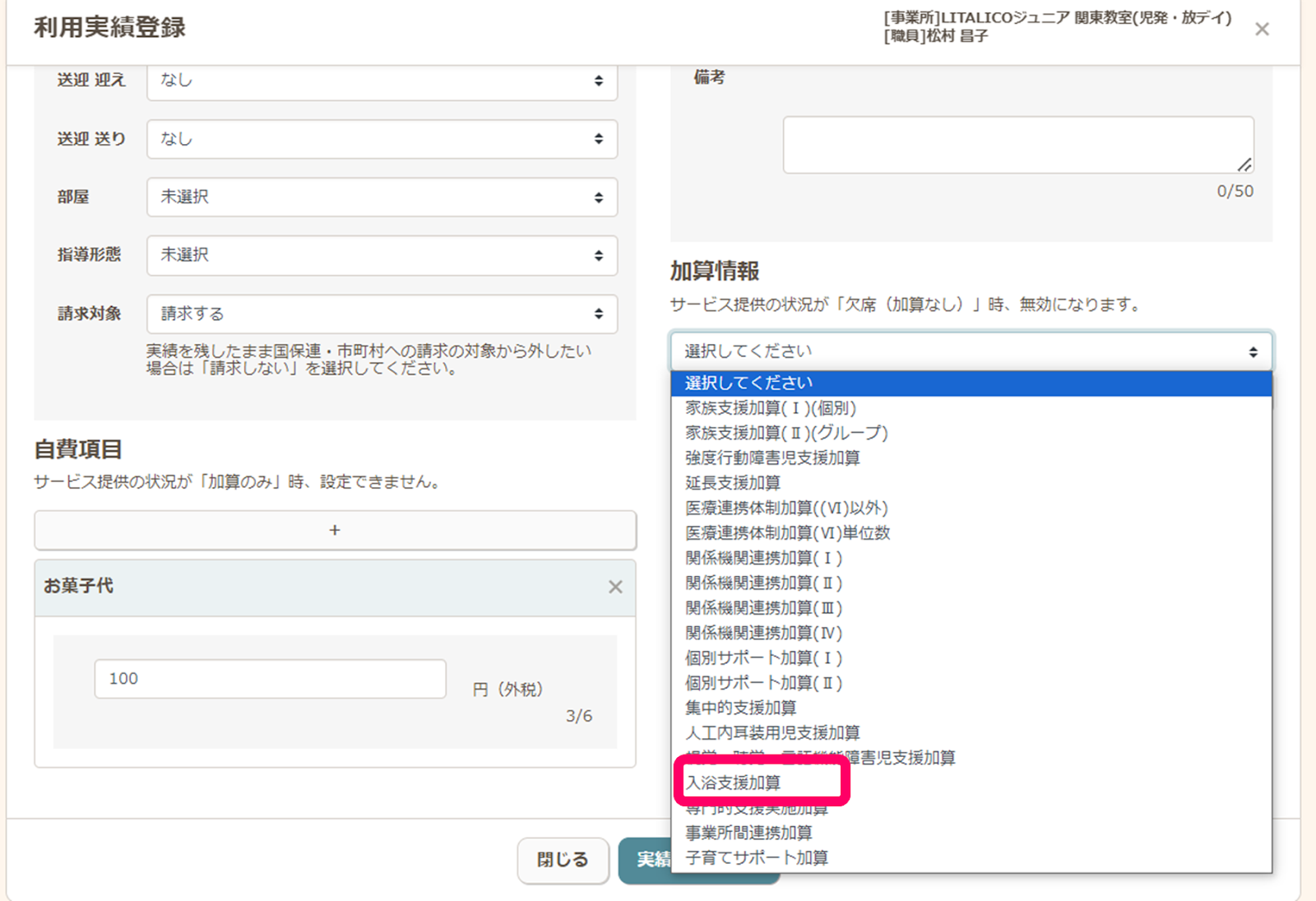The image size is (1316, 901).
Task: Expand the 部屋 selection dropdown
Action: [382, 197]
